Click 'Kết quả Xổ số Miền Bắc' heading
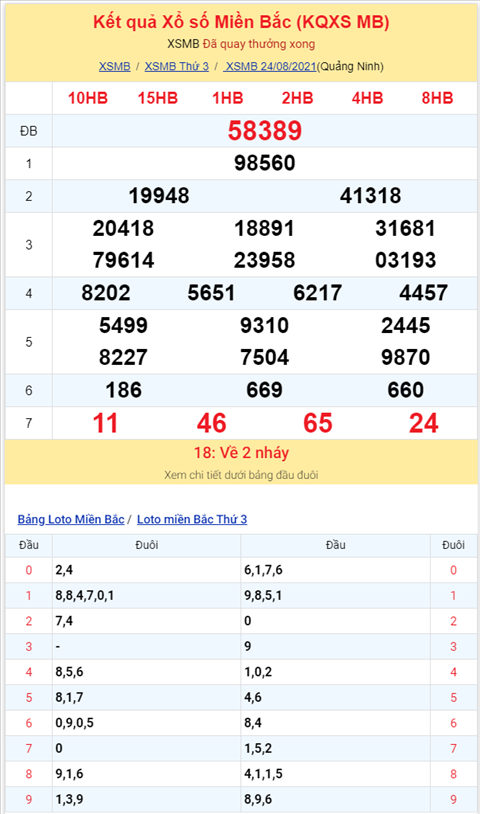The width and height of the screenshot is (480, 814). tap(241, 22)
